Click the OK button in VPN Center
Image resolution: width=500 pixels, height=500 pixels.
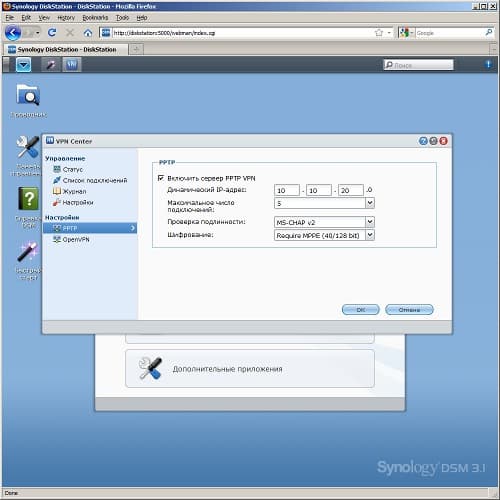pyautogui.click(x=361, y=310)
